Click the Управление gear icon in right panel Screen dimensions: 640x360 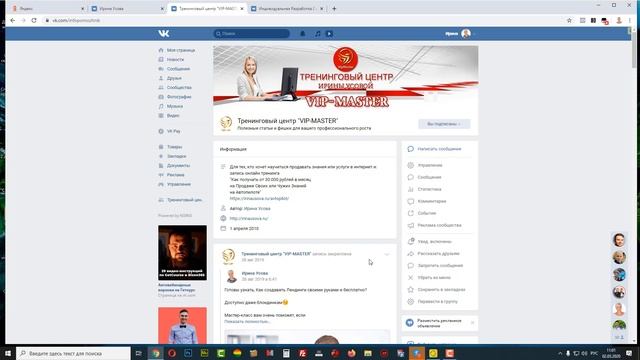(411, 165)
